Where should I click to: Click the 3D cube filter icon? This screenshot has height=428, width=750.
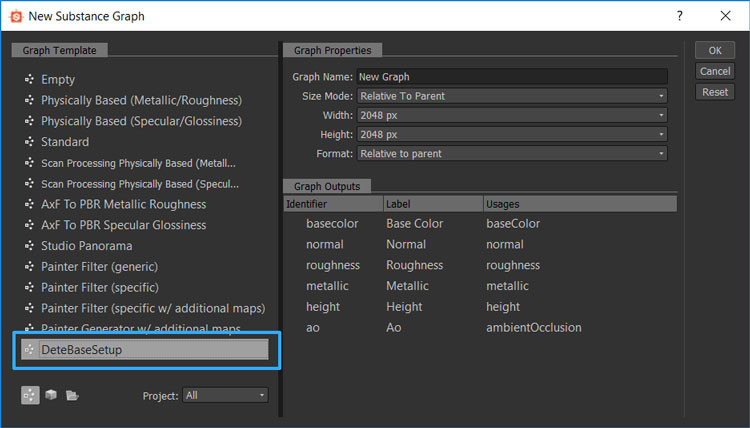click(x=51, y=395)
